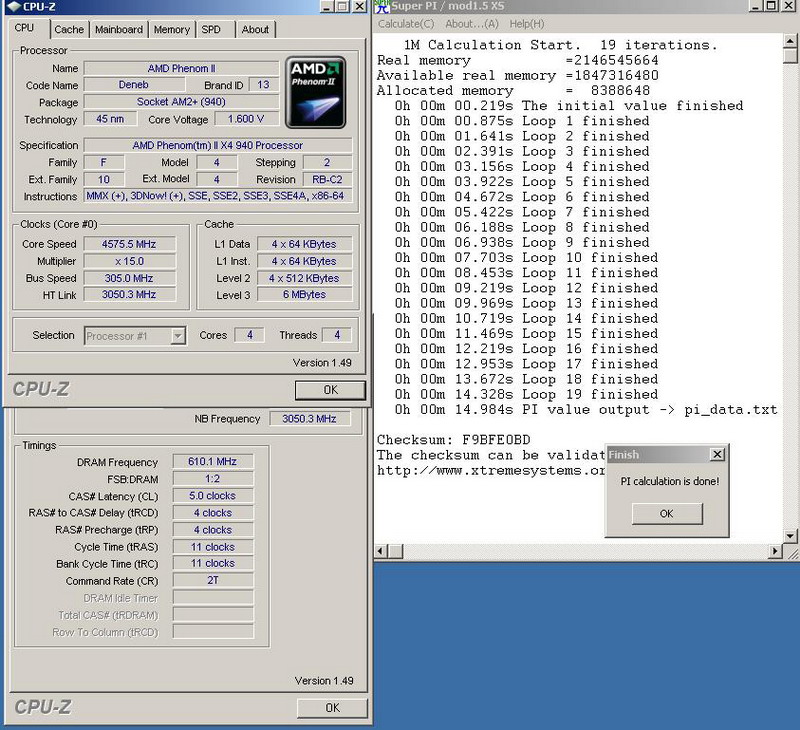The image size is (800, 730).
Task: Open the SPD tab
Action: pyautogui.click(x=211, y=30)
